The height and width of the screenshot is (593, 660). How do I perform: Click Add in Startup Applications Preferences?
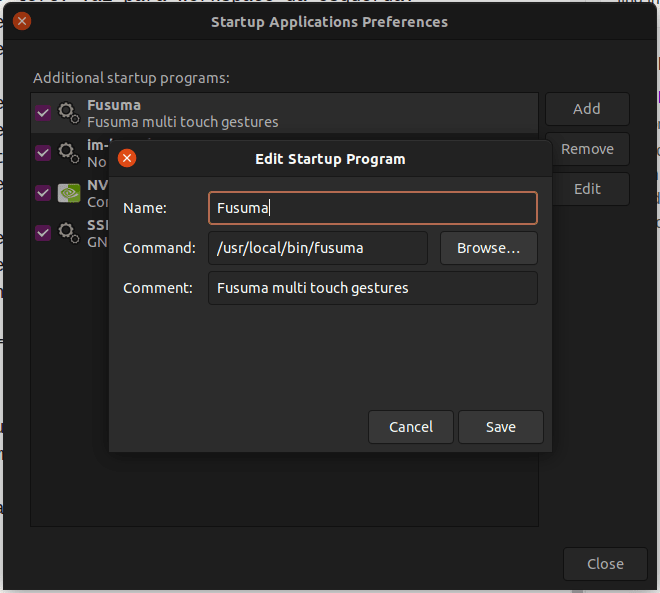pos(587,109)
